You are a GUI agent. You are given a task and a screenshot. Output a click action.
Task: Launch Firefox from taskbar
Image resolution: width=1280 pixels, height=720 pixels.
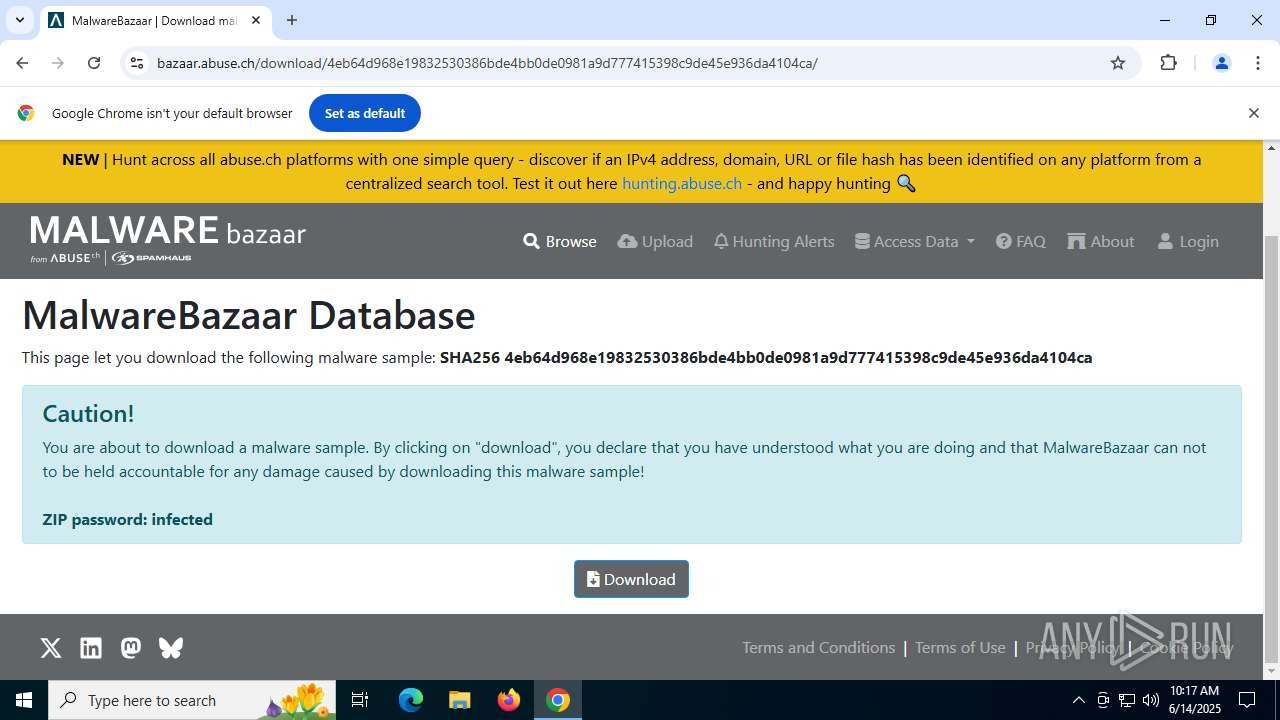point(509,700)
